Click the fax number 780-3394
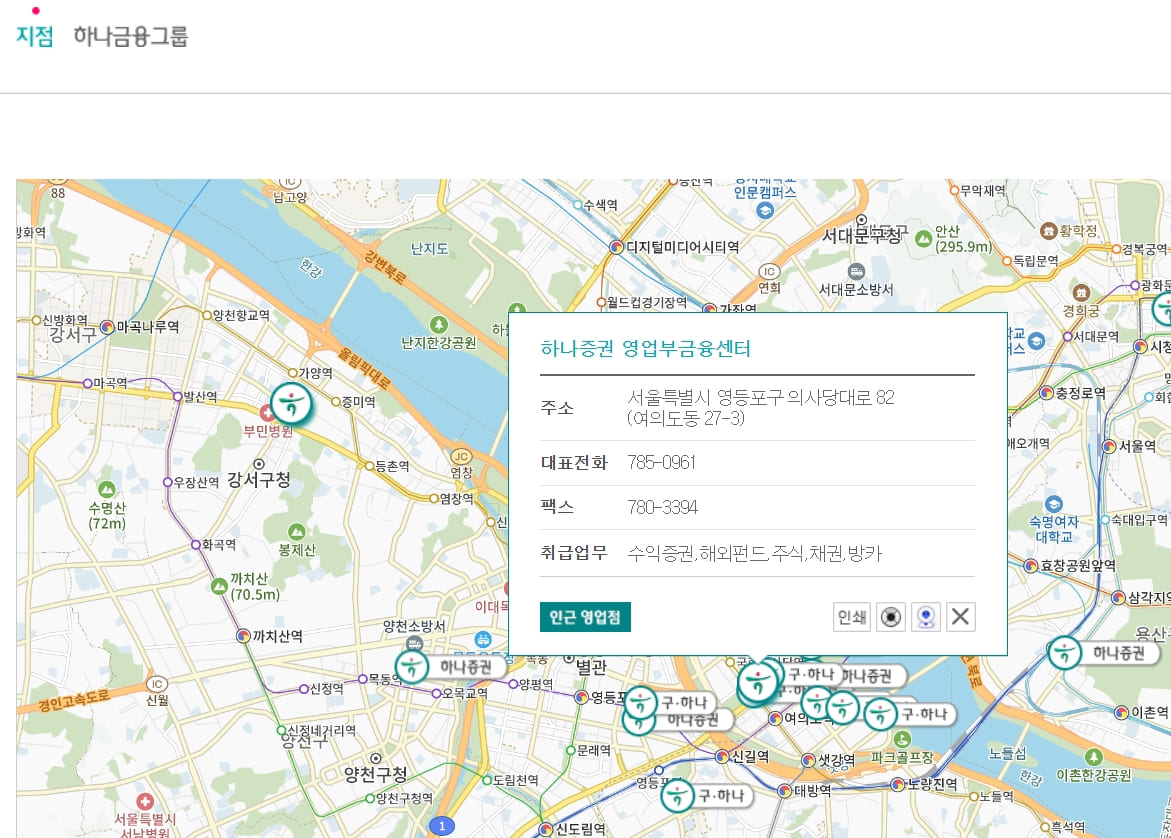Screen dimensions: 1171x838 (662, 508)
